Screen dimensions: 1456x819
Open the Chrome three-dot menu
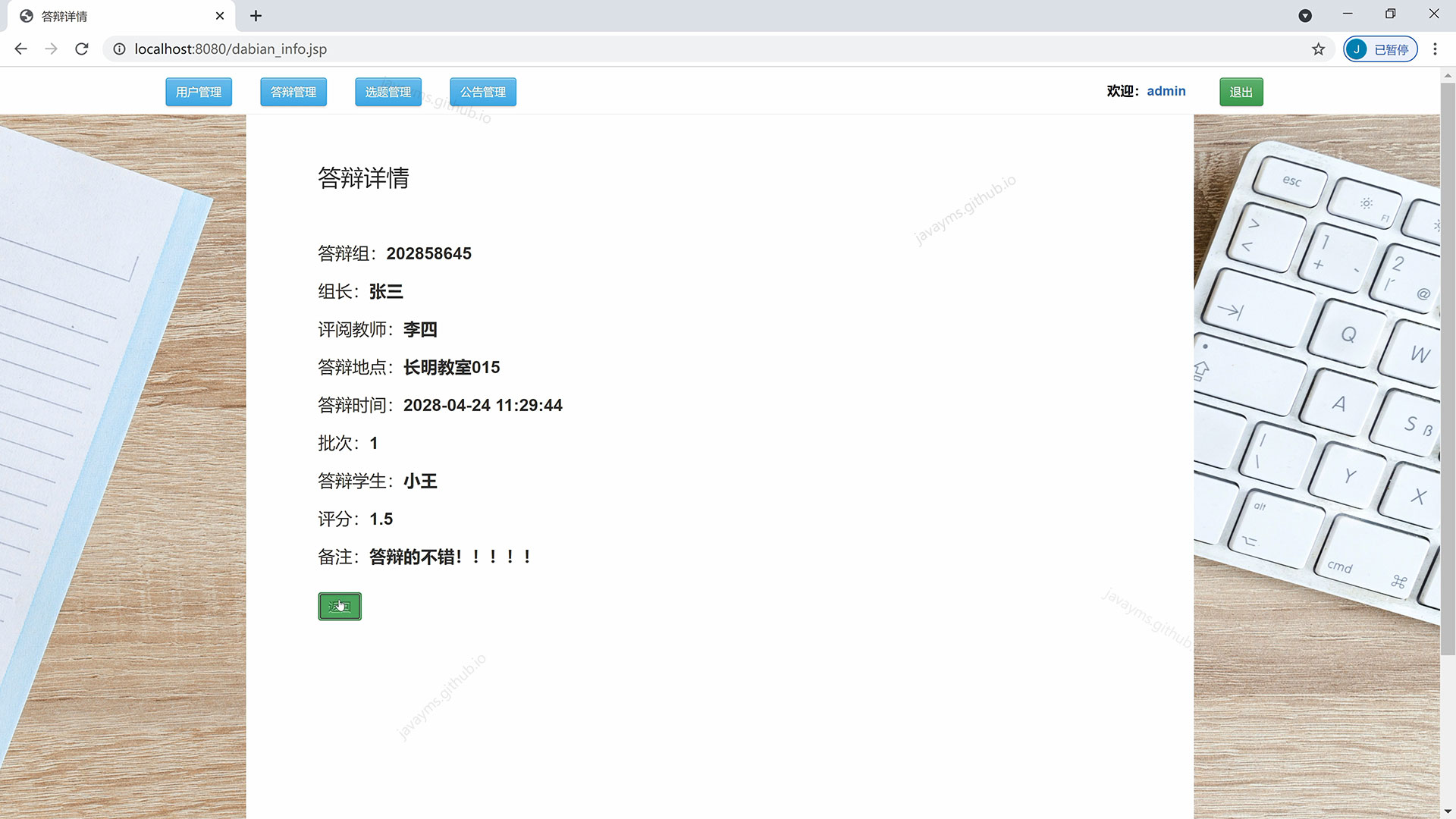(1435, 49)
